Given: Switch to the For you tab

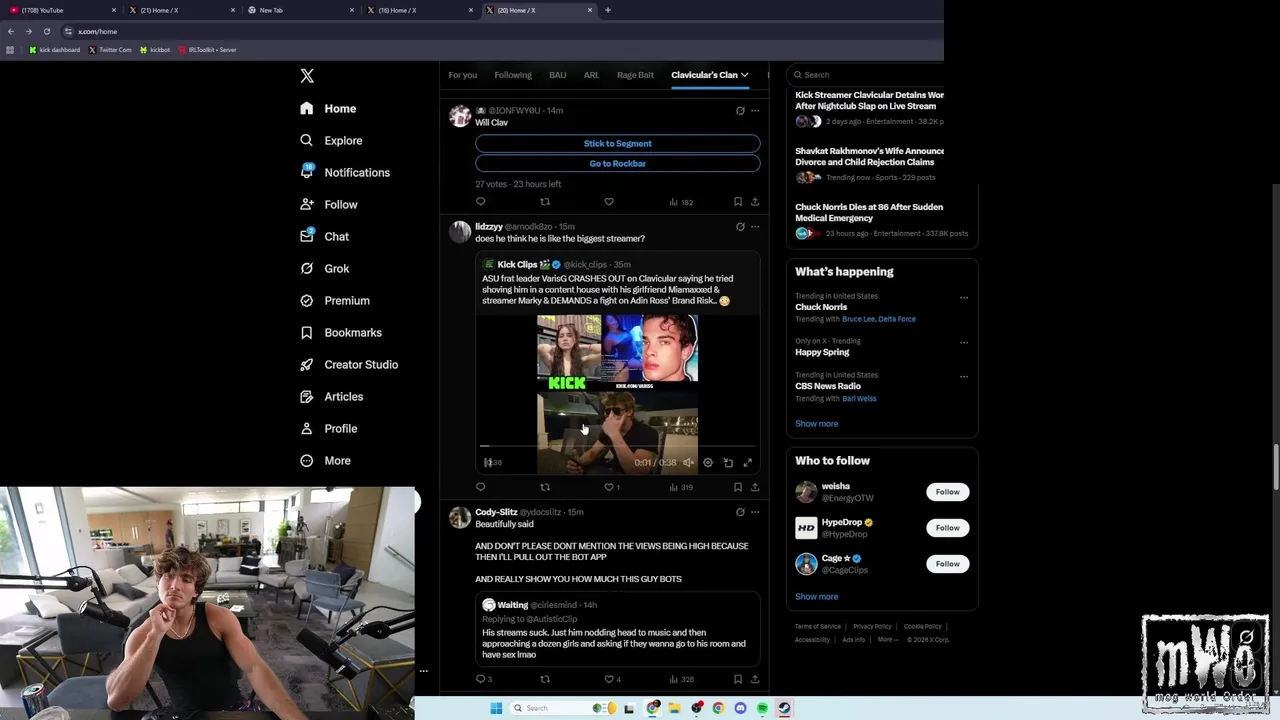Looking at the screenshot, I should point(462,75).
